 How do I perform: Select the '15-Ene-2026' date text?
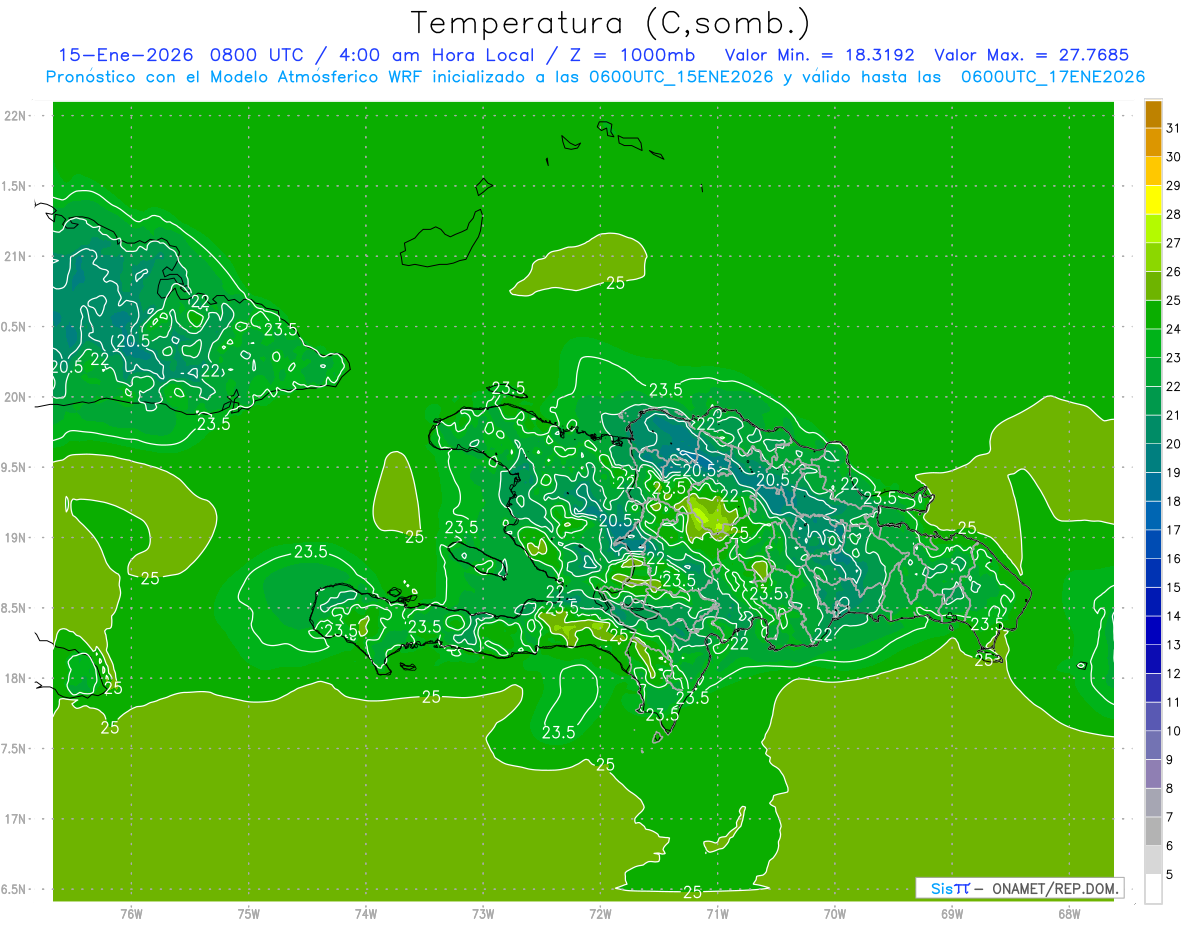tap(127, 55)
